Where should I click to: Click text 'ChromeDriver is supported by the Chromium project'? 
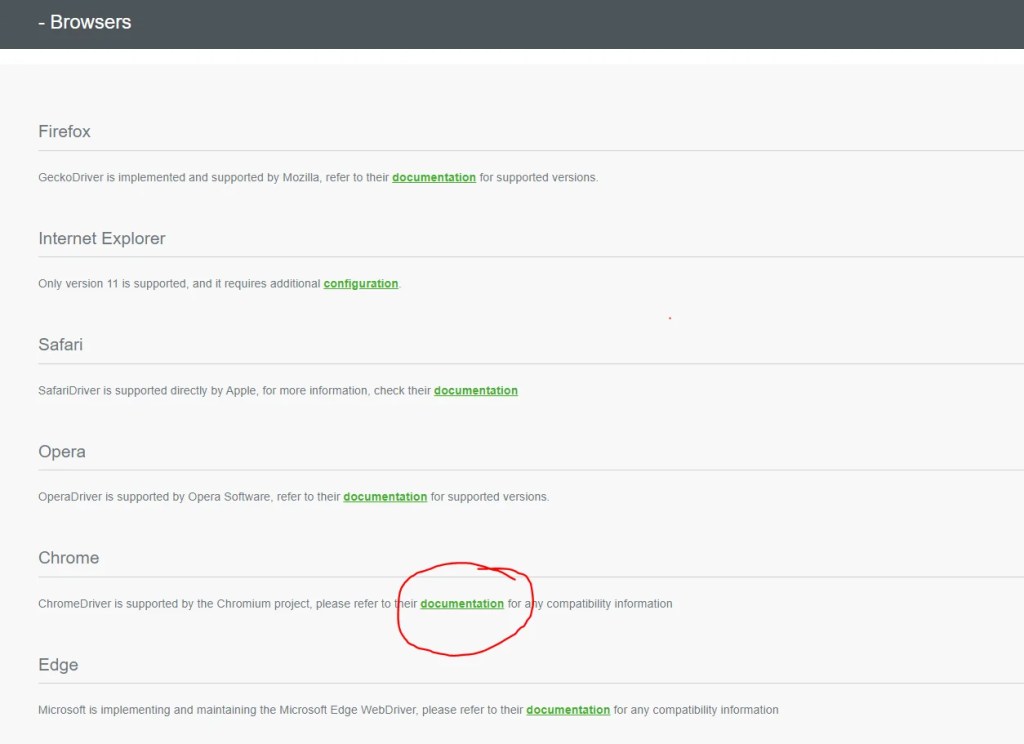pyautogui.click(x=174, y=604)
